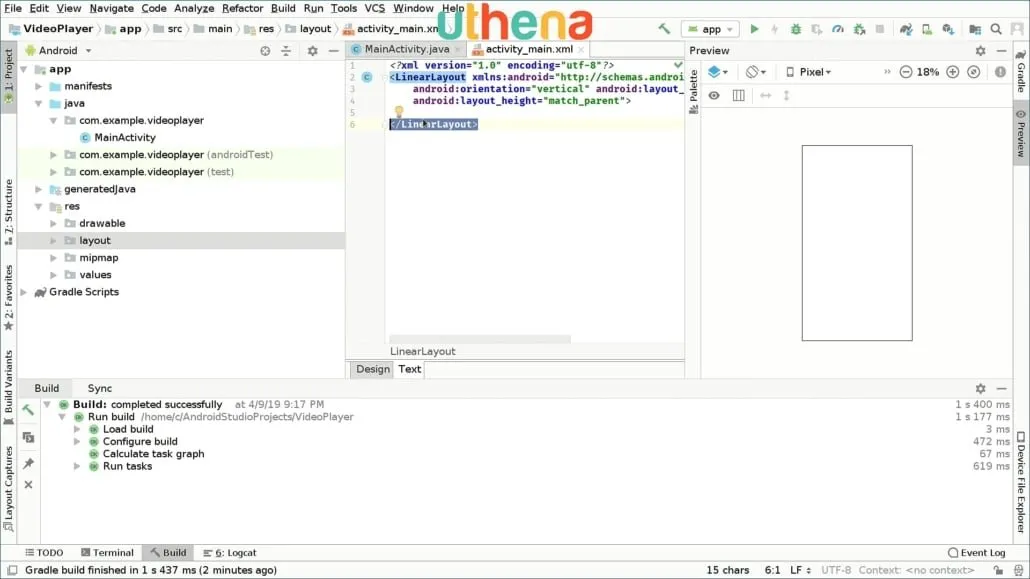Zoom out the layout preview
The image size is (1030, 579).
point(906,72)
